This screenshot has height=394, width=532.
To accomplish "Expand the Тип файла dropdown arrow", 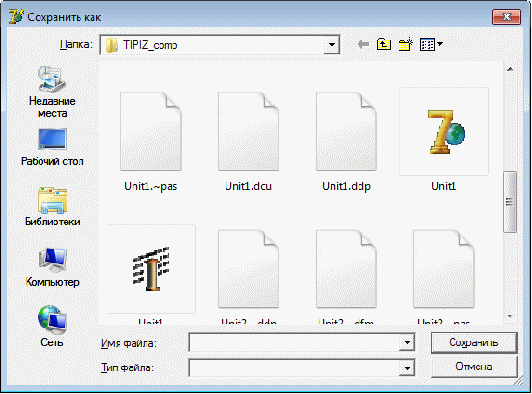I will [x=407, y=368].
